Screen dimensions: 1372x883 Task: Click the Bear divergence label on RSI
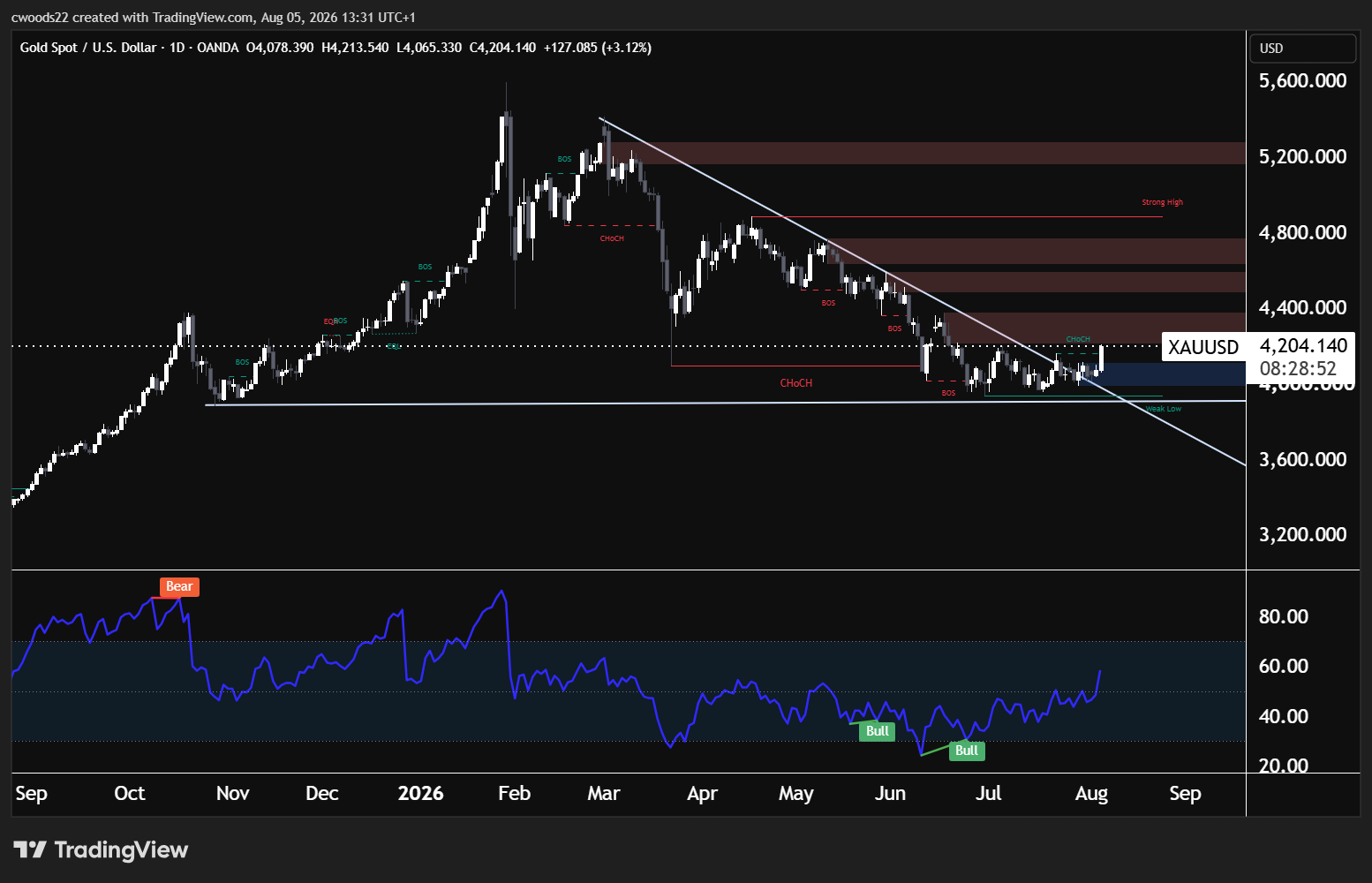coord(179,586)
